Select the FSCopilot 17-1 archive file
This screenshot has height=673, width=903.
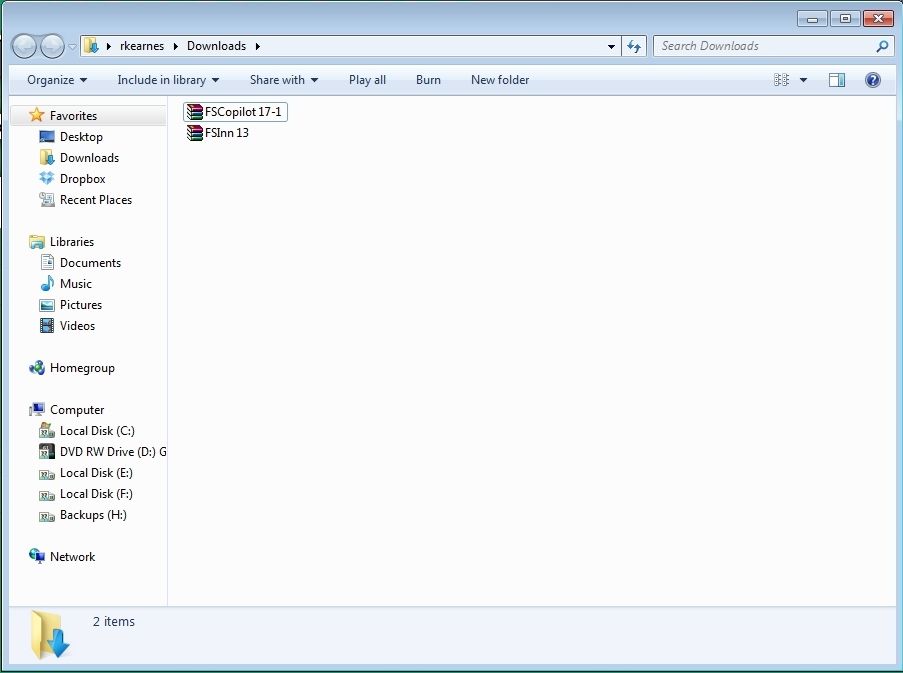click(x=235, y=112)
